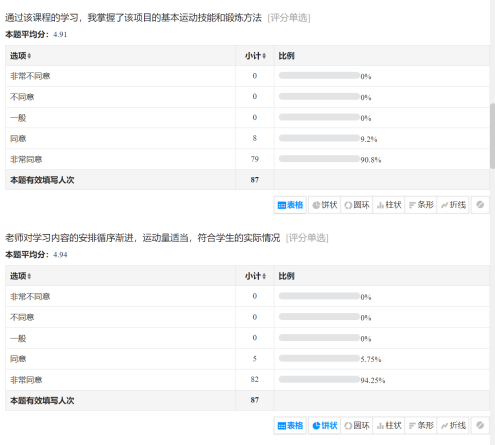View 折线 chart for first question

tap(453, 205)
